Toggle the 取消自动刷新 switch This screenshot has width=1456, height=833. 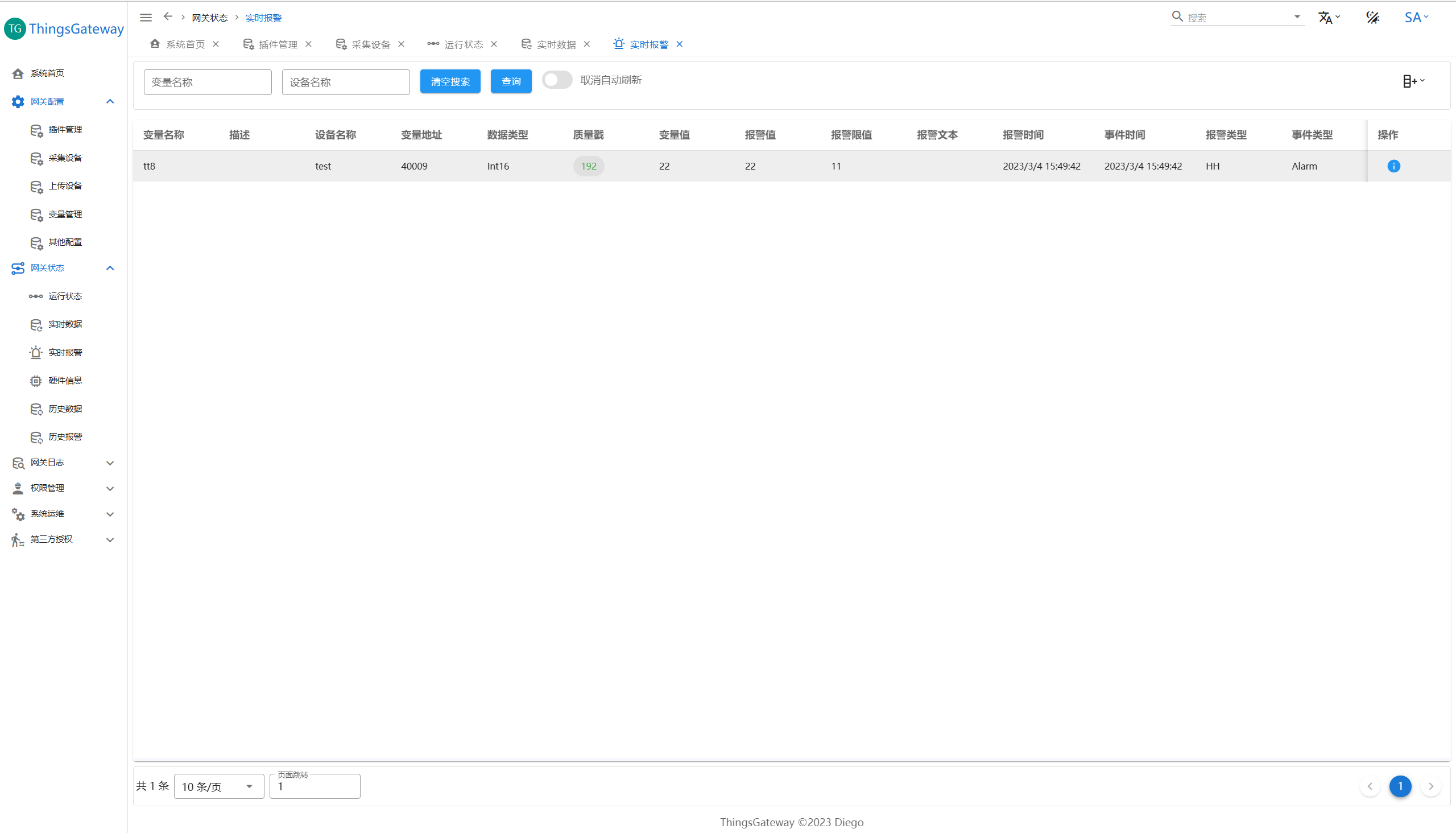coord(556,80)
